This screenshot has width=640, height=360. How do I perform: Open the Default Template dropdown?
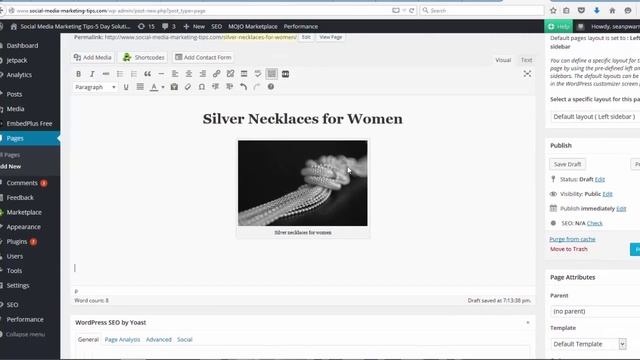click(x=589, y=344)
